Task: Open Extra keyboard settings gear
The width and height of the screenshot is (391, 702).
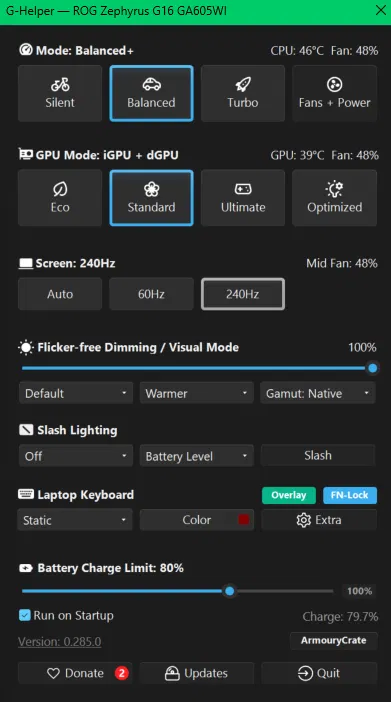Action: 319,520
